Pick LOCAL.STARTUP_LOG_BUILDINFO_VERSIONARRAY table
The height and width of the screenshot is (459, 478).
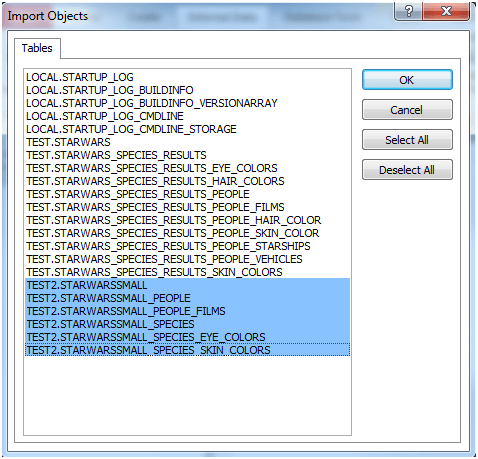coord(187,103)
